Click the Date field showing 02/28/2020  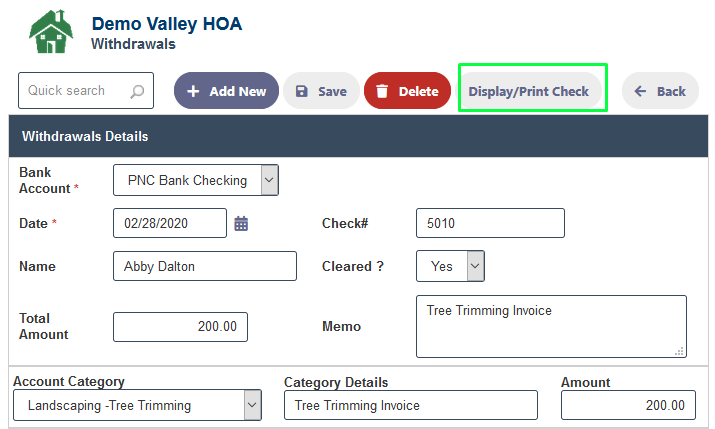(170, 223)
